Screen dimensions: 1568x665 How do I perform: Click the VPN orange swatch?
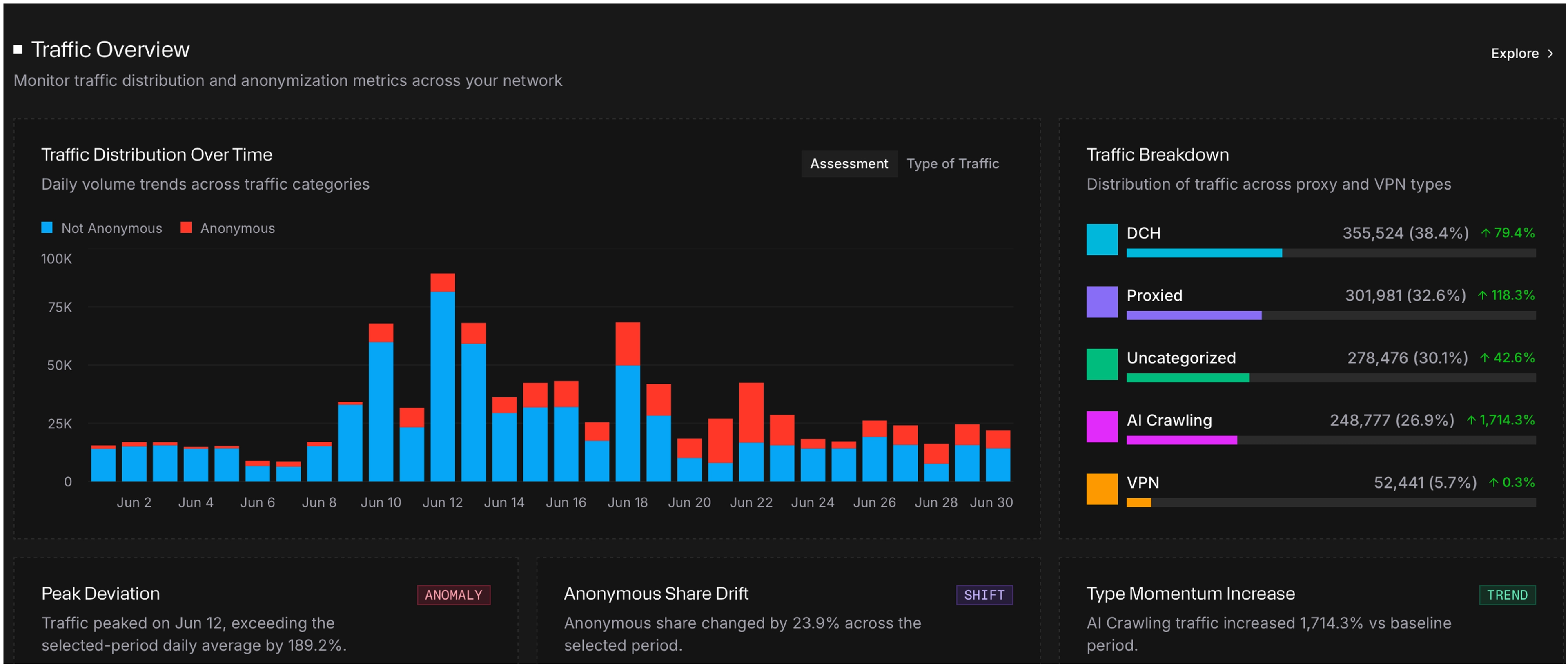tap(1102, 489)
